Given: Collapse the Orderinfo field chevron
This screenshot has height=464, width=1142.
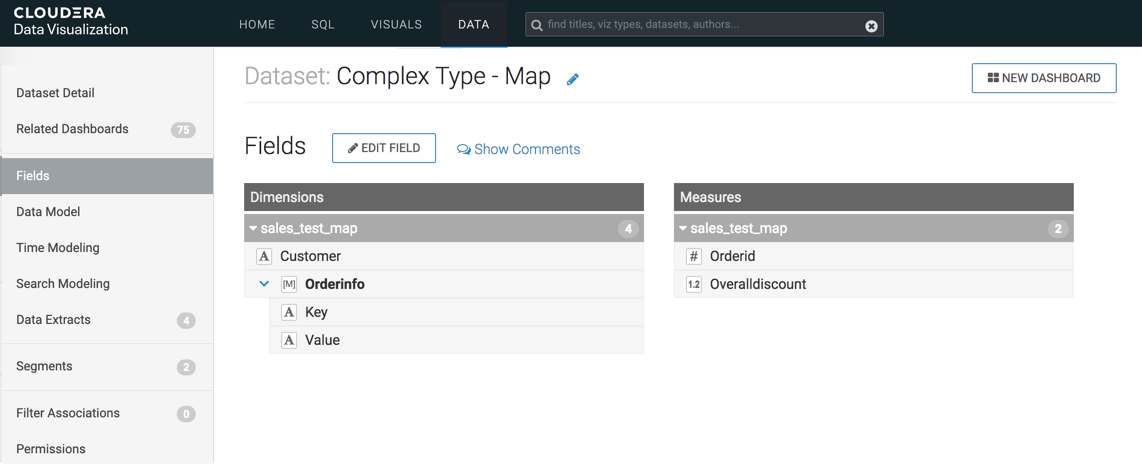Looking at the screenshot, I should [264, 284].
